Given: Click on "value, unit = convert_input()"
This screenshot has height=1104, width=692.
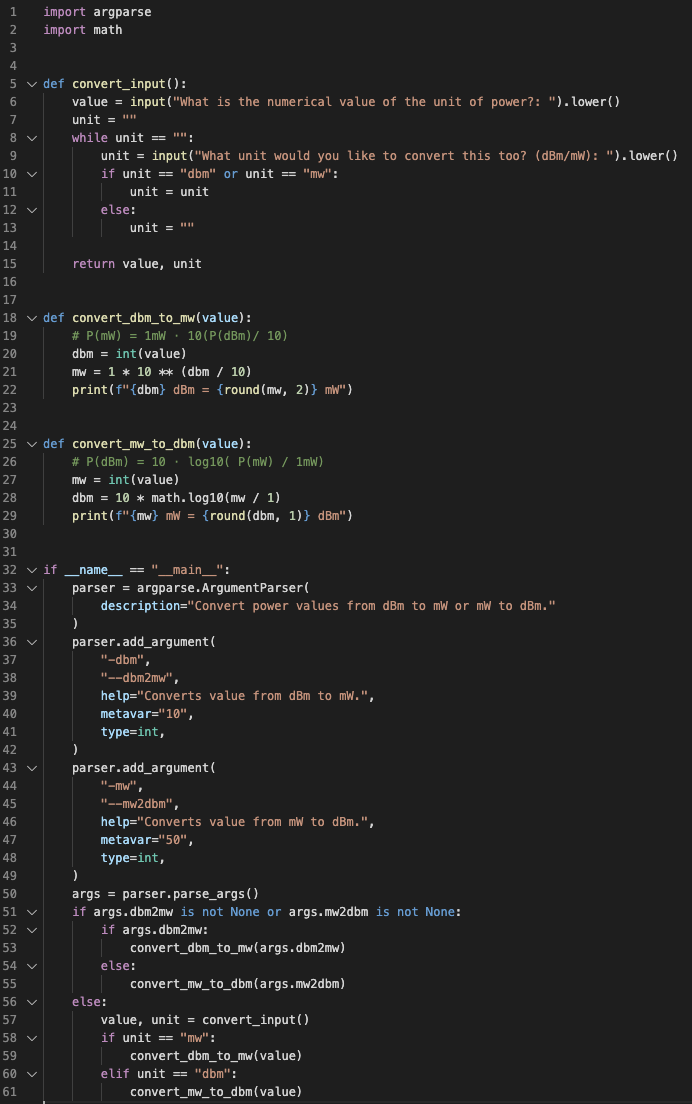Looking at the screenshot, I should tap(205, 1020).
